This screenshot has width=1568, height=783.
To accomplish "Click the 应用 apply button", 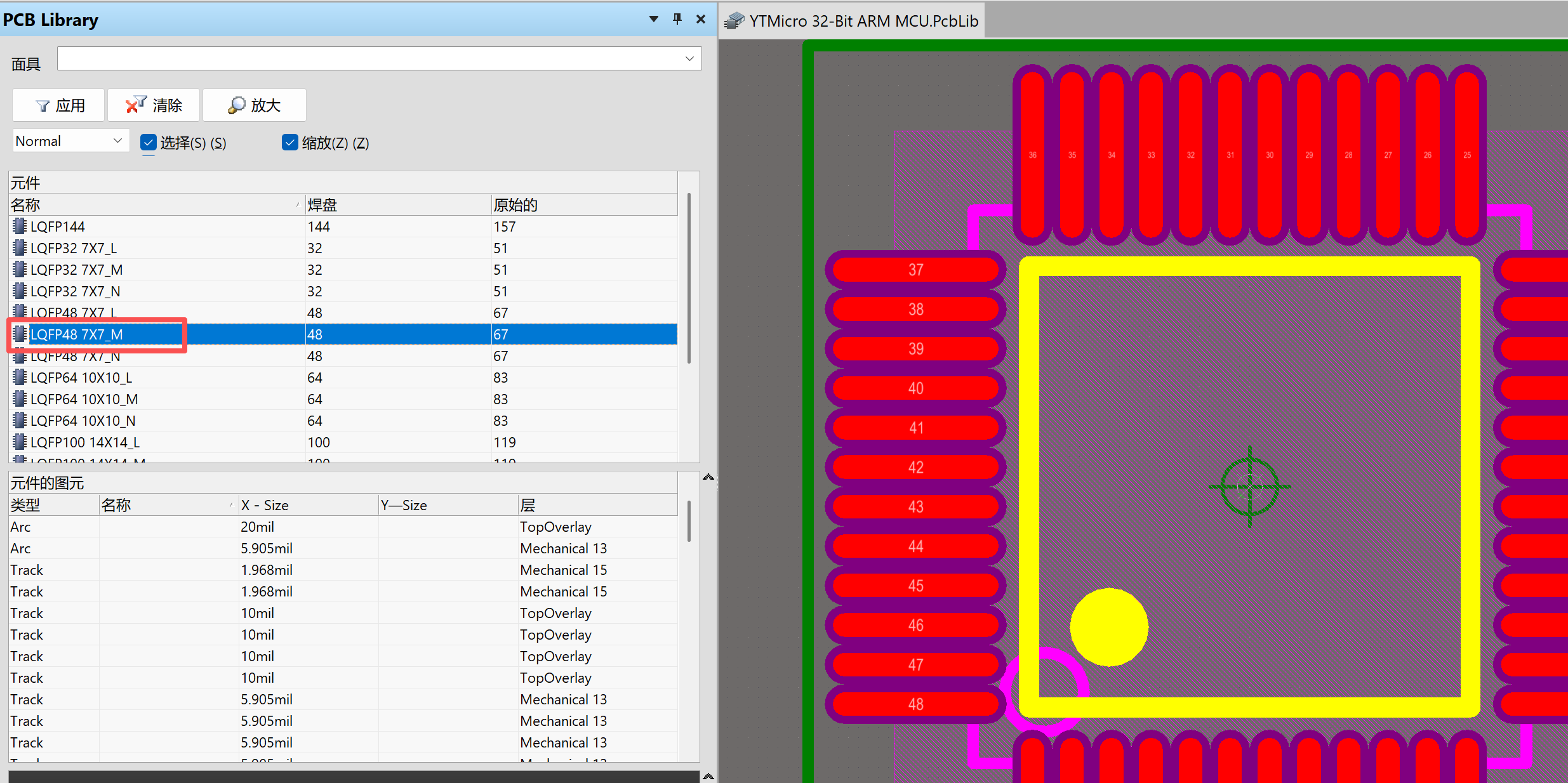I will tap(59, 105).
